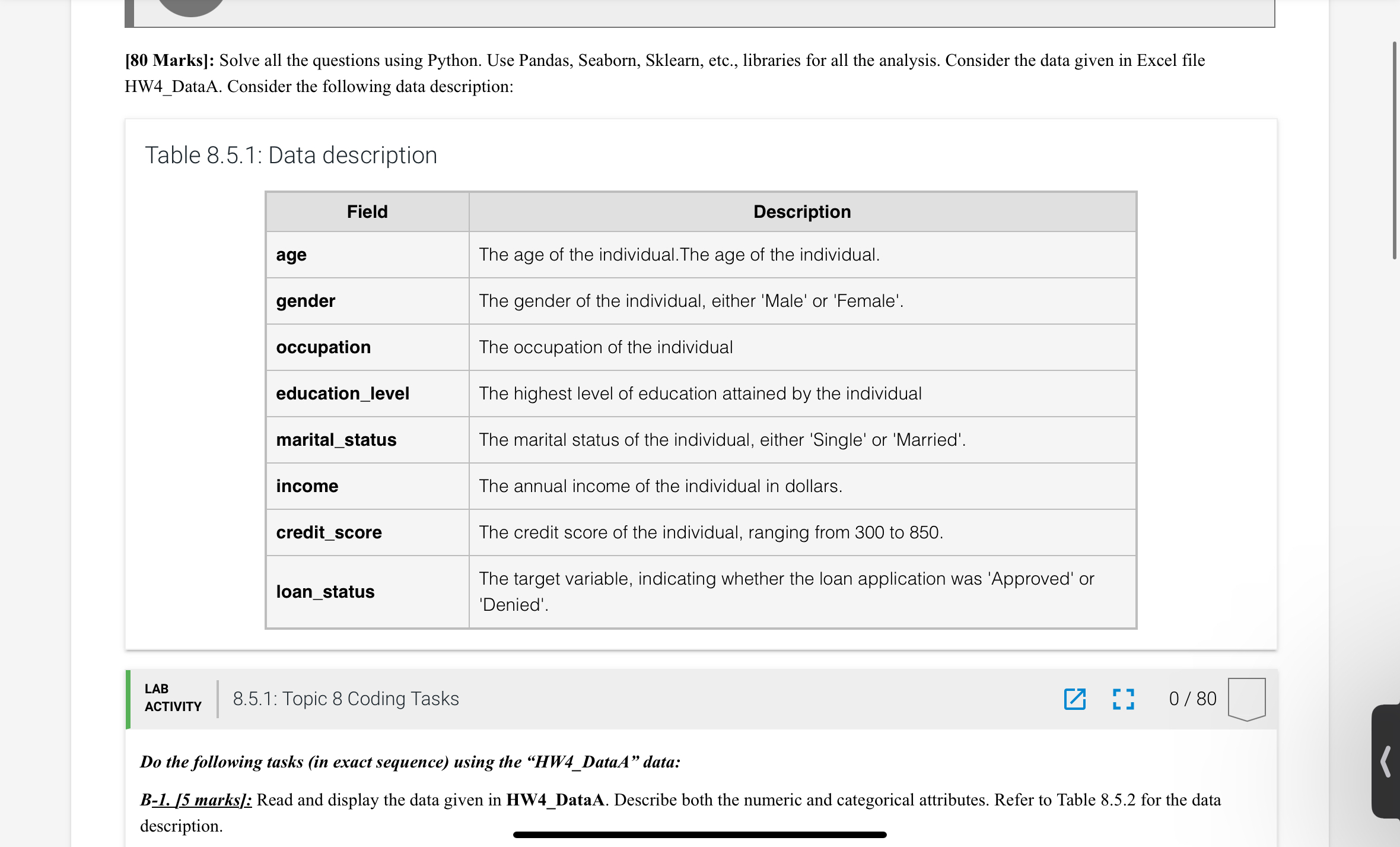Click the Description column header
This screenshot has width=1400, height=847.
coord(801,211)
